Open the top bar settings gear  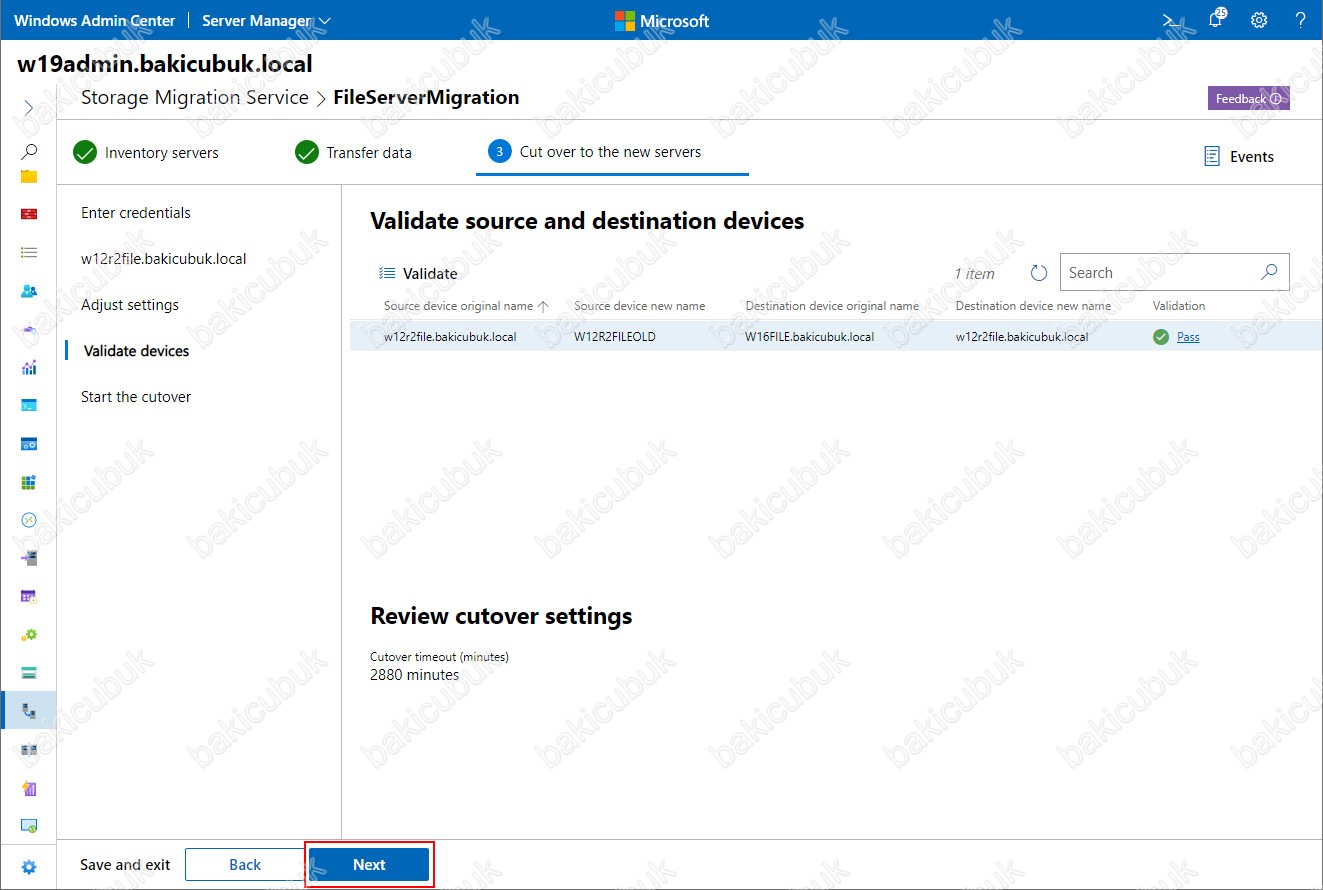coord(1259,20)
